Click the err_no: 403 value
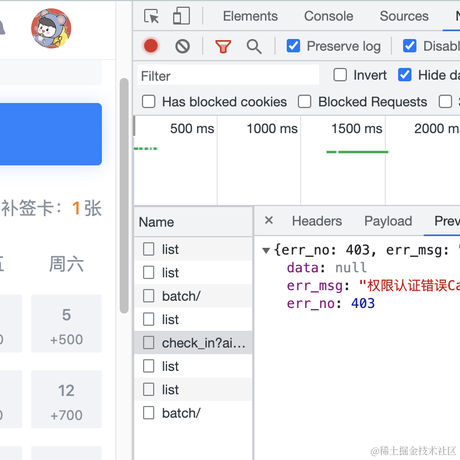460x460 pixels. pyautogui.click(x=363, y=303)
